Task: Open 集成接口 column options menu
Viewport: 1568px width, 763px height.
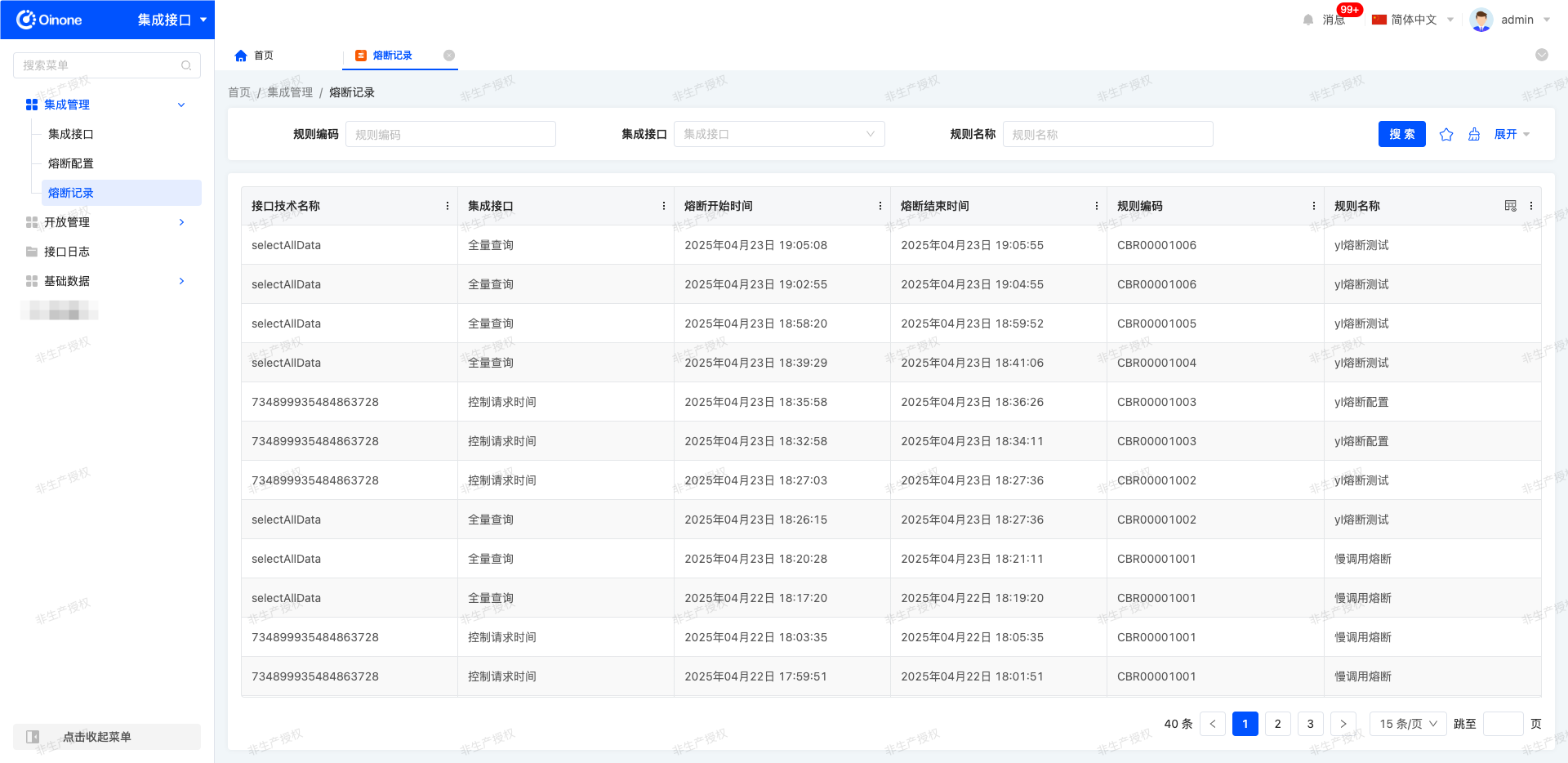Action: 664,206
